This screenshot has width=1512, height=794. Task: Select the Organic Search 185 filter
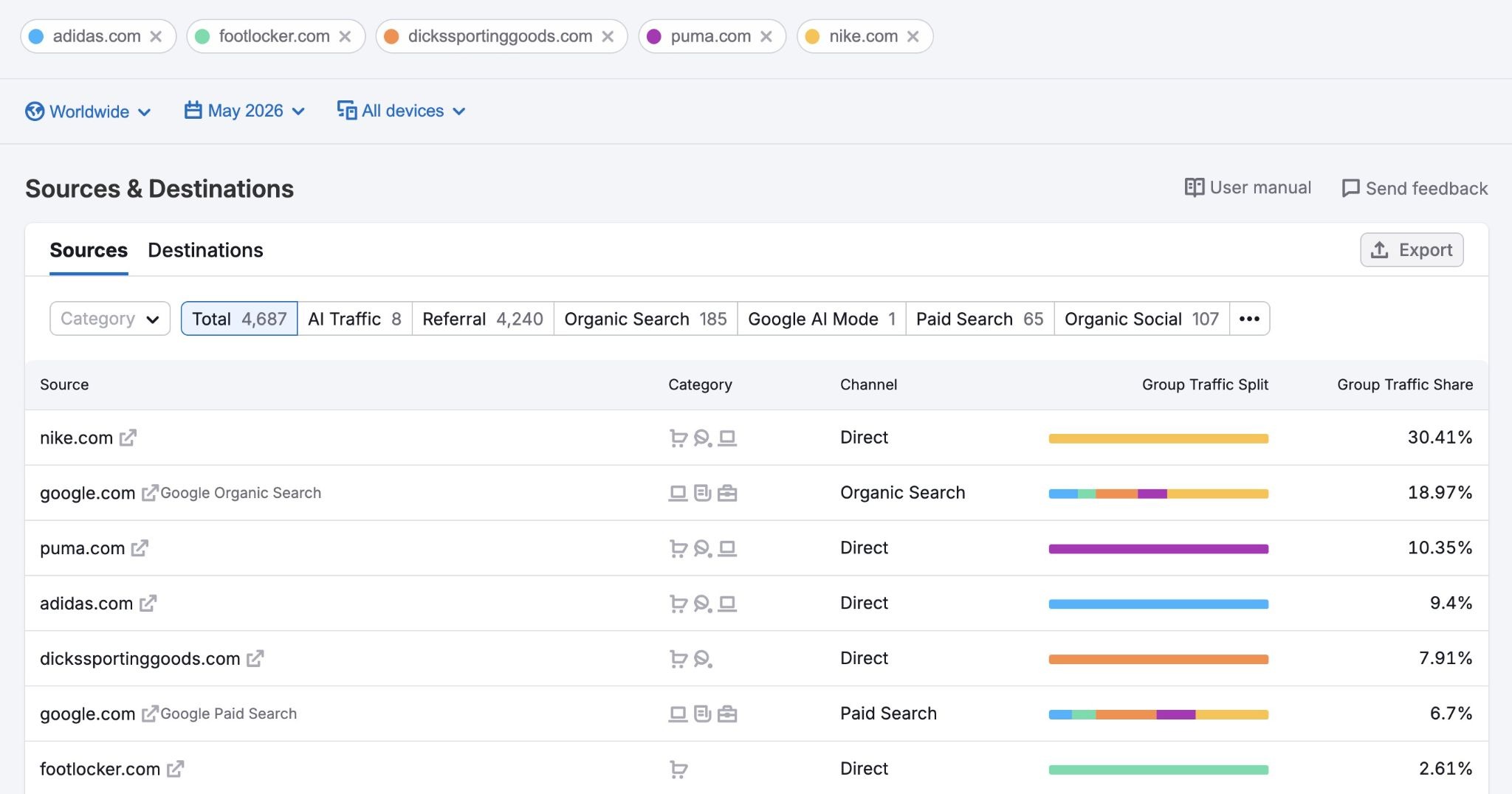[645, 319]
